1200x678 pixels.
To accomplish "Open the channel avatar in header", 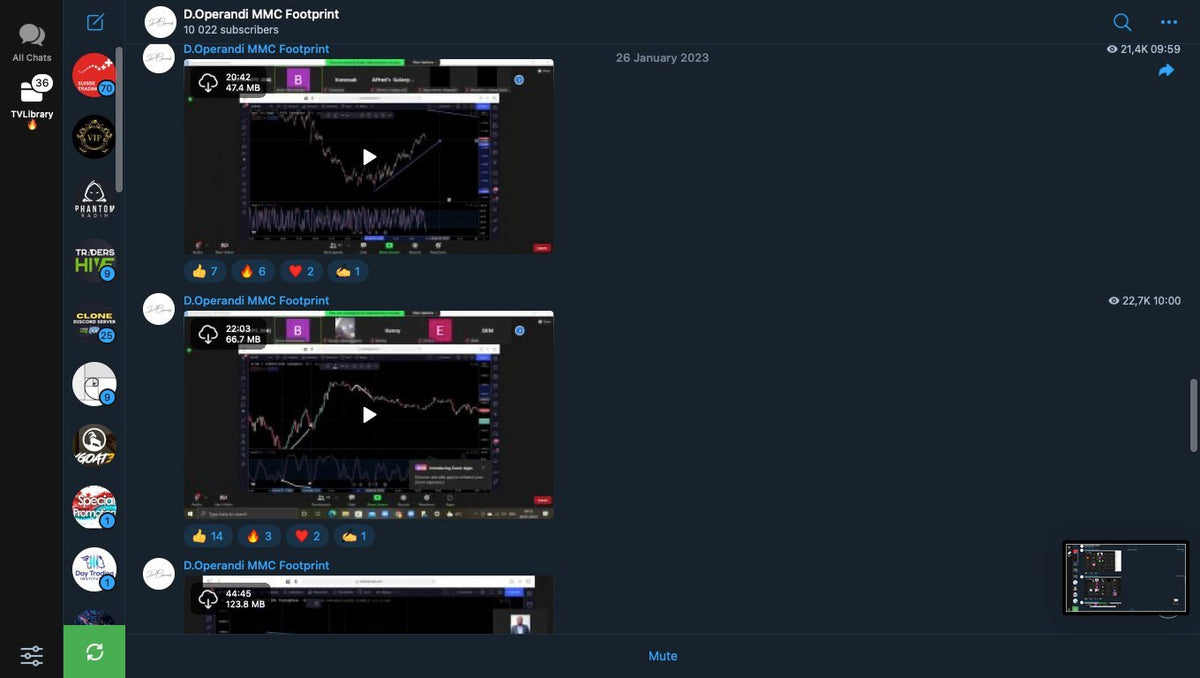I will pos(160,22).
